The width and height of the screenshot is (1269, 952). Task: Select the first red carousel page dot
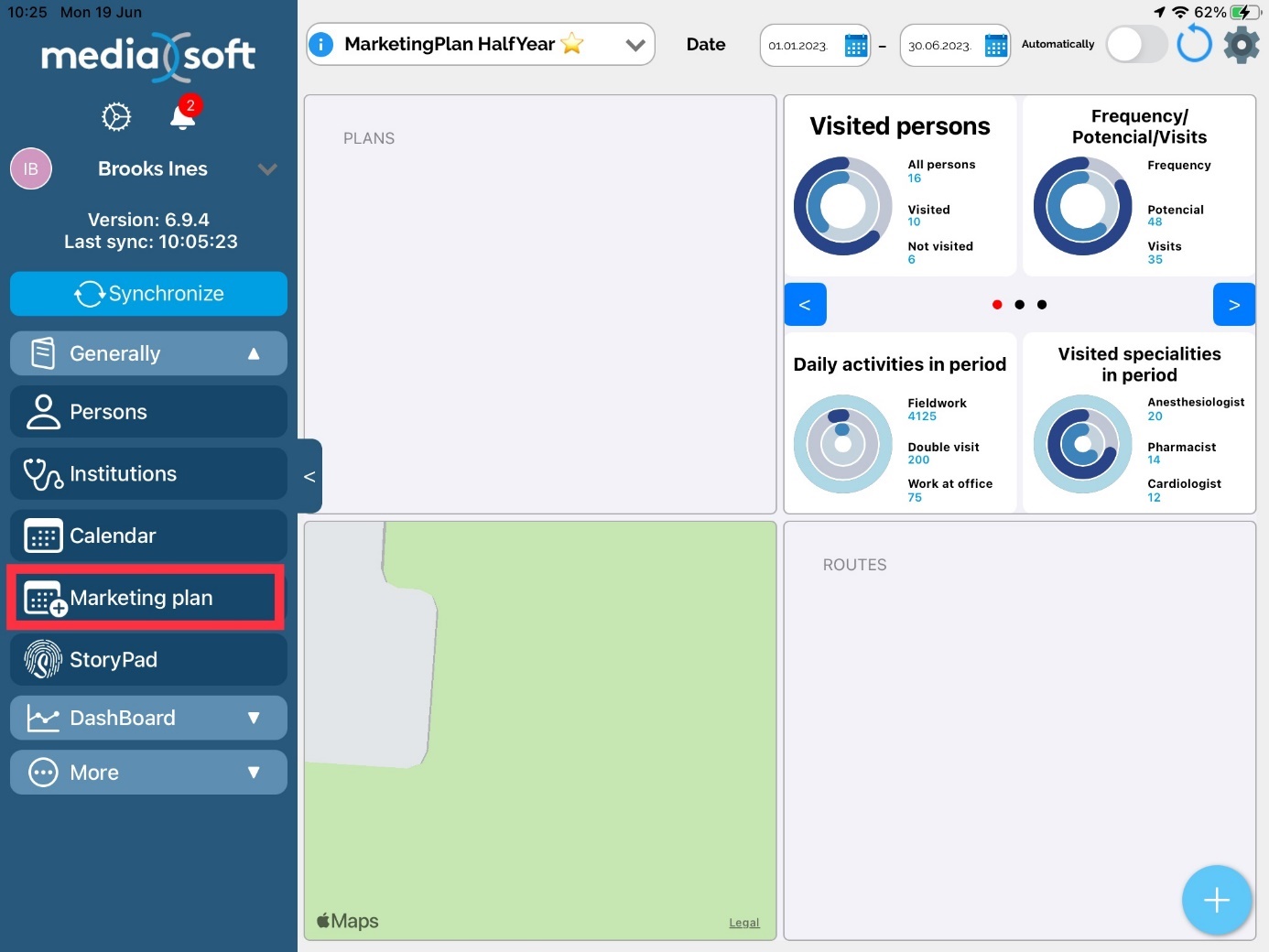point(997,305)
